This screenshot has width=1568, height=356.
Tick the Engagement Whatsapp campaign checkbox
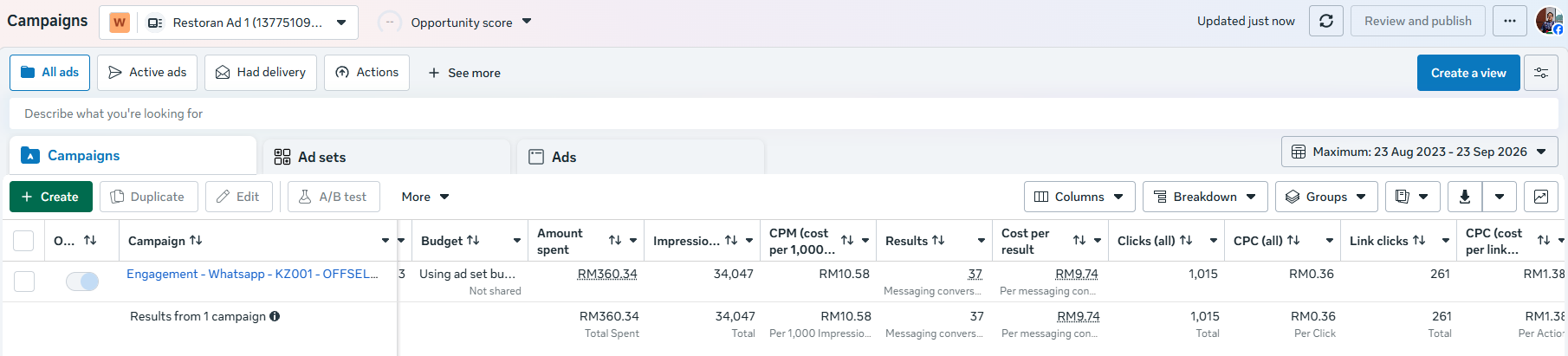pyautogui.click(x=24, y=282)
